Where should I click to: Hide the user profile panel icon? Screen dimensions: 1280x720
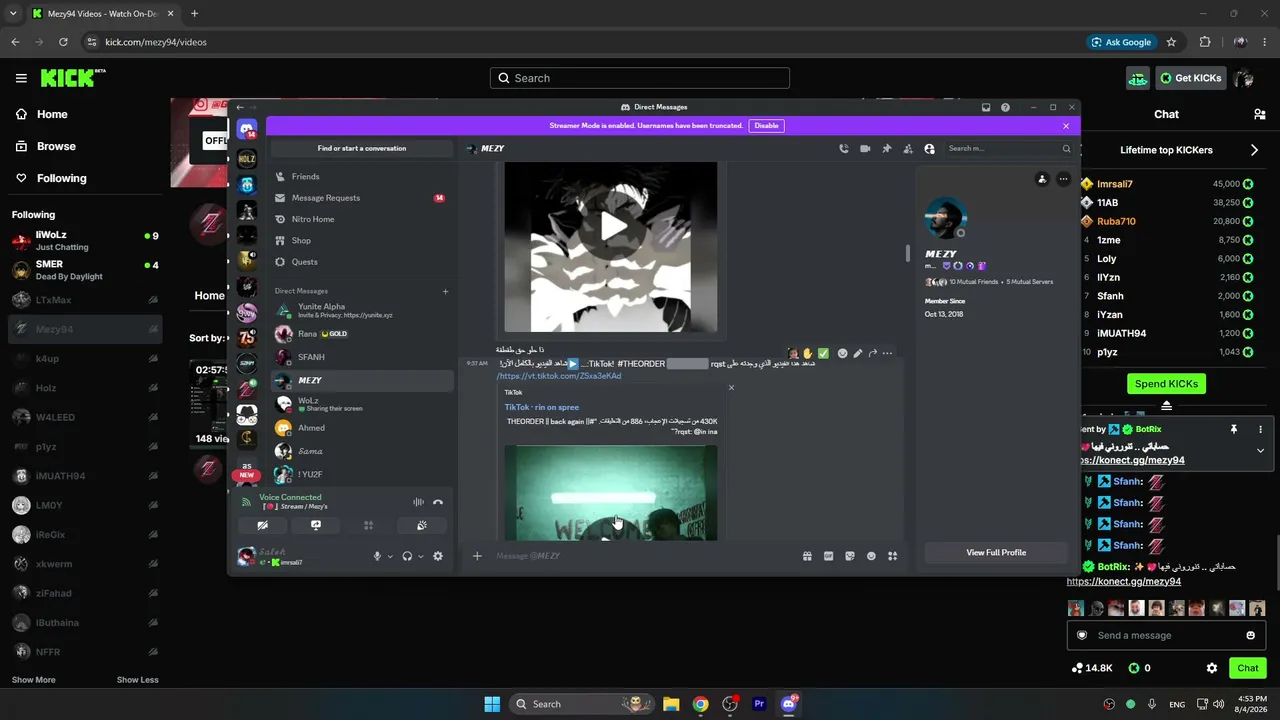click(929, 149)
